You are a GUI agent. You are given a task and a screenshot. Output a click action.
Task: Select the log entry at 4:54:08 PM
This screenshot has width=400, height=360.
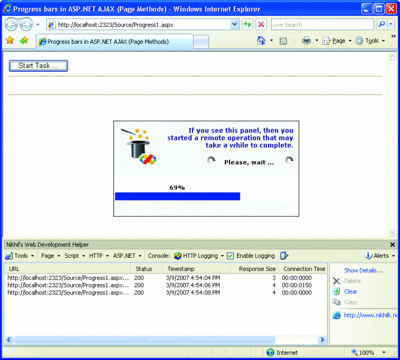coord(166,293)
